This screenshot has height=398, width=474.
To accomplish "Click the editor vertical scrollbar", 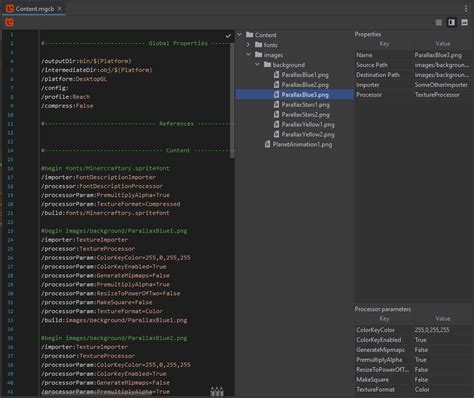I will 232,100.
